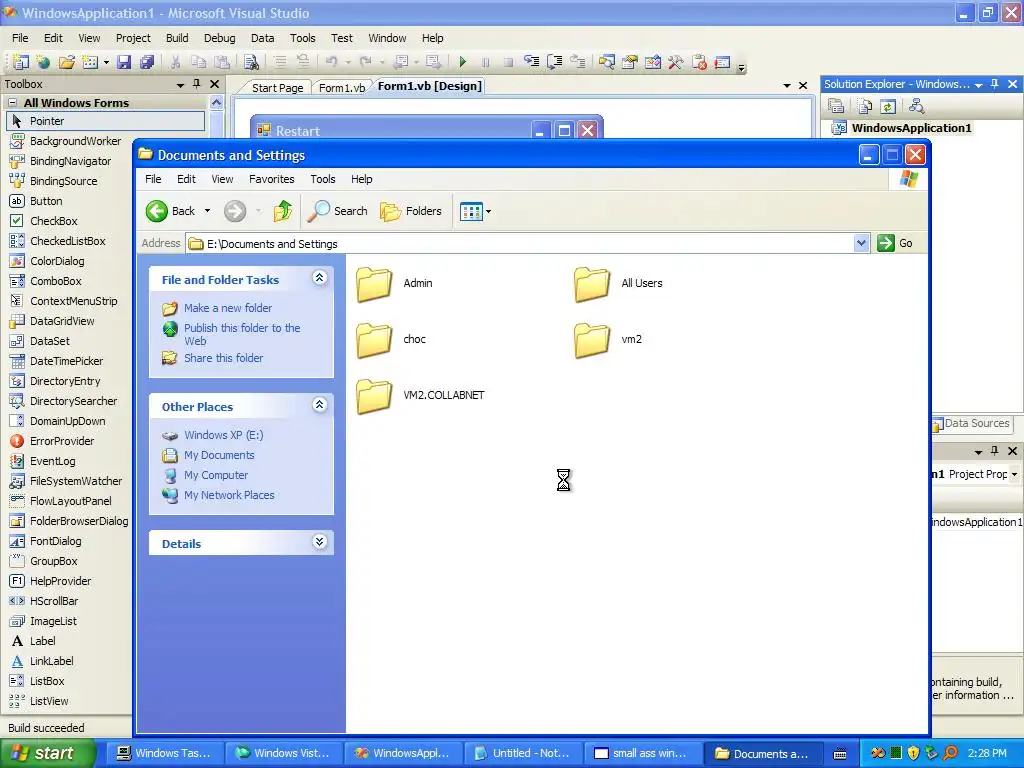Screen dimensions: 1024x768
Task: Switch to the Form1.vb tab
Action: pyautogui.click(x=342, y=88)
